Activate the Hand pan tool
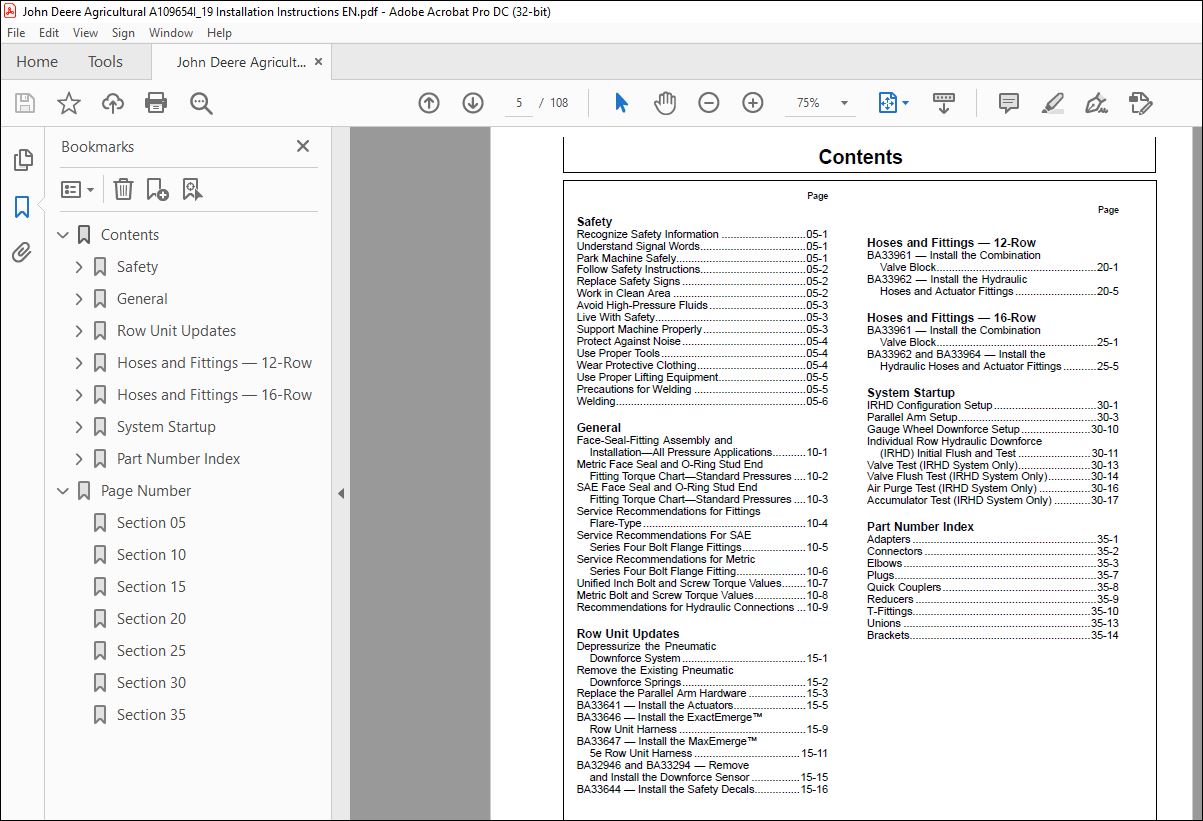The image size is (1203, 821). [x=665, y=103]
